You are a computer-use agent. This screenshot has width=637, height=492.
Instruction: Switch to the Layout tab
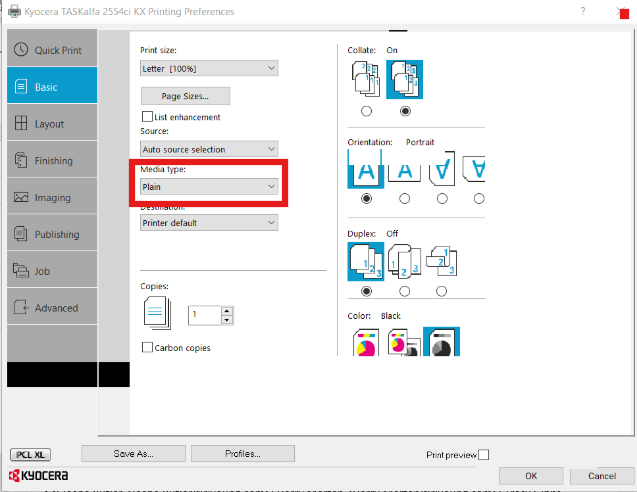(52, 122)
